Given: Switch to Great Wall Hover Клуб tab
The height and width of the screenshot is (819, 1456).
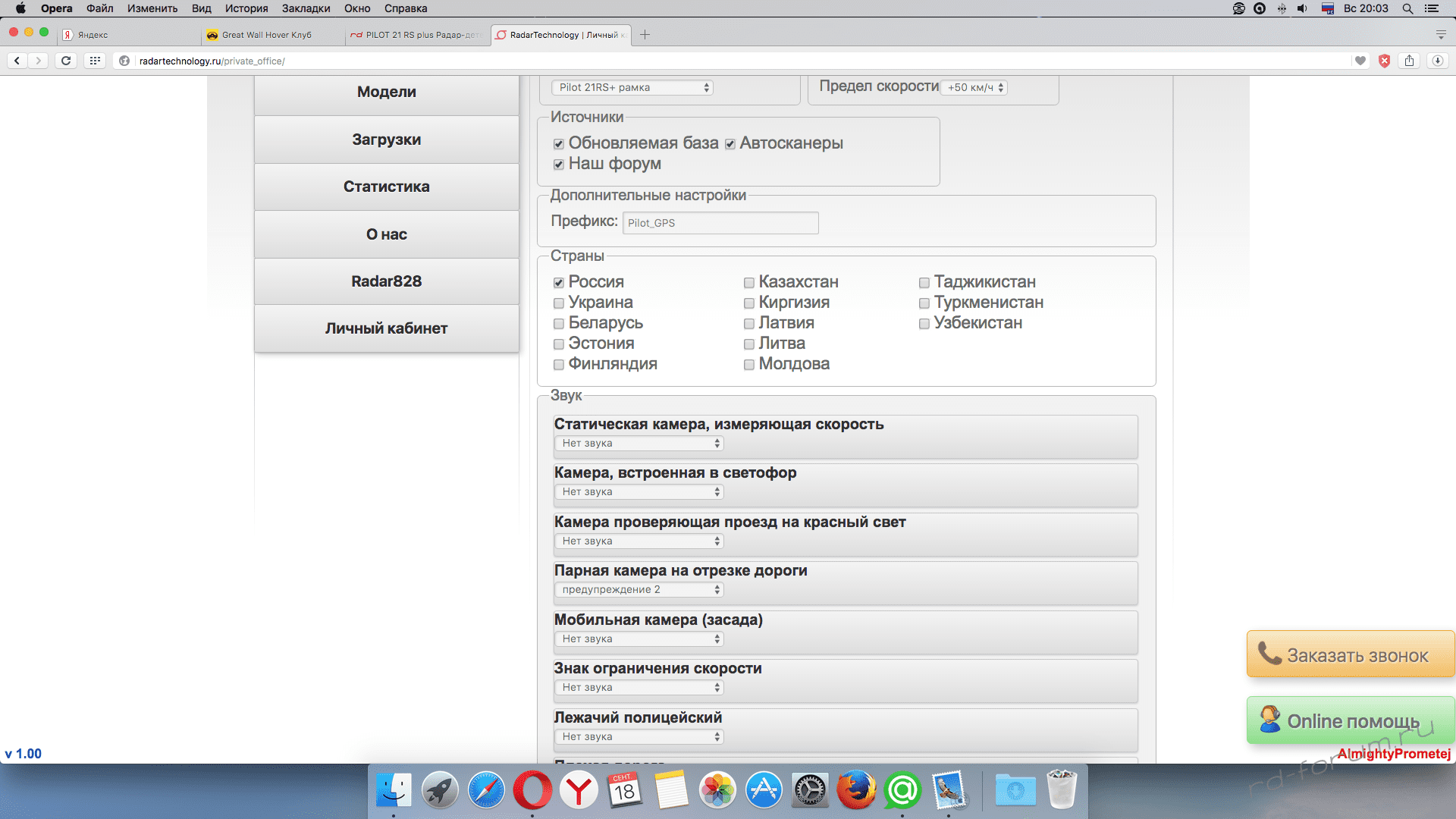Looking at the screenshot, I should 267,35.
